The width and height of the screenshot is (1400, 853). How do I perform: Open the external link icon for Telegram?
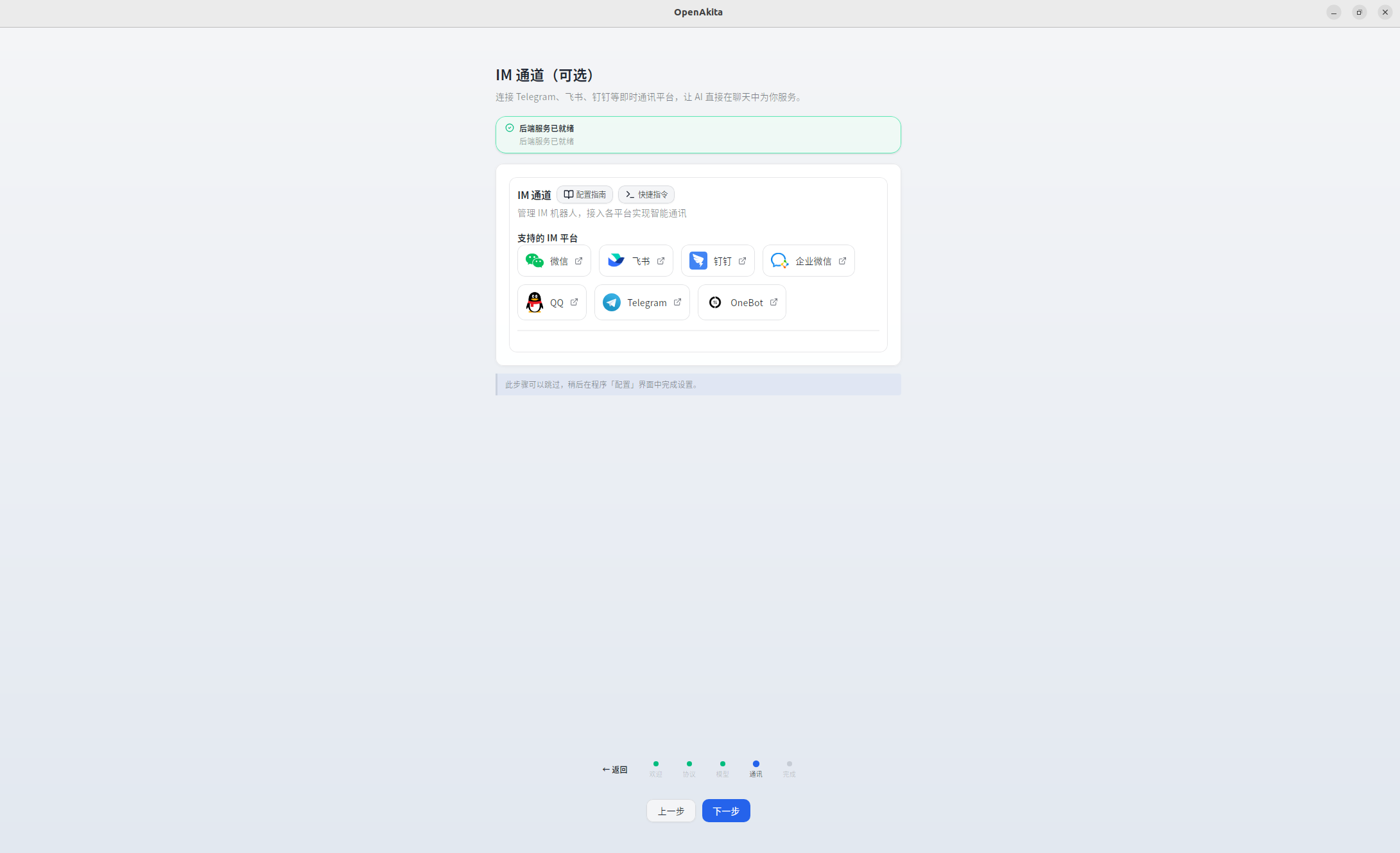coord(677,302)
